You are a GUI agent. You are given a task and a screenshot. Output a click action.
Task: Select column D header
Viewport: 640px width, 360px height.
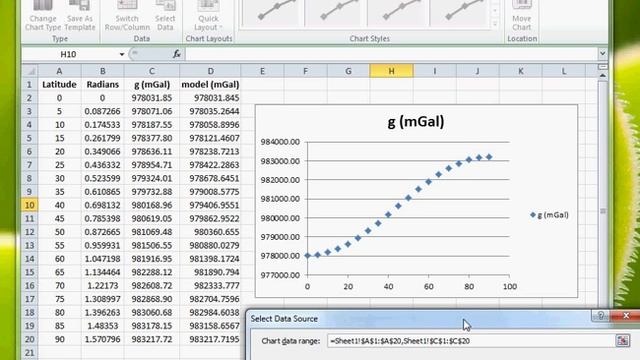point(210,71)
